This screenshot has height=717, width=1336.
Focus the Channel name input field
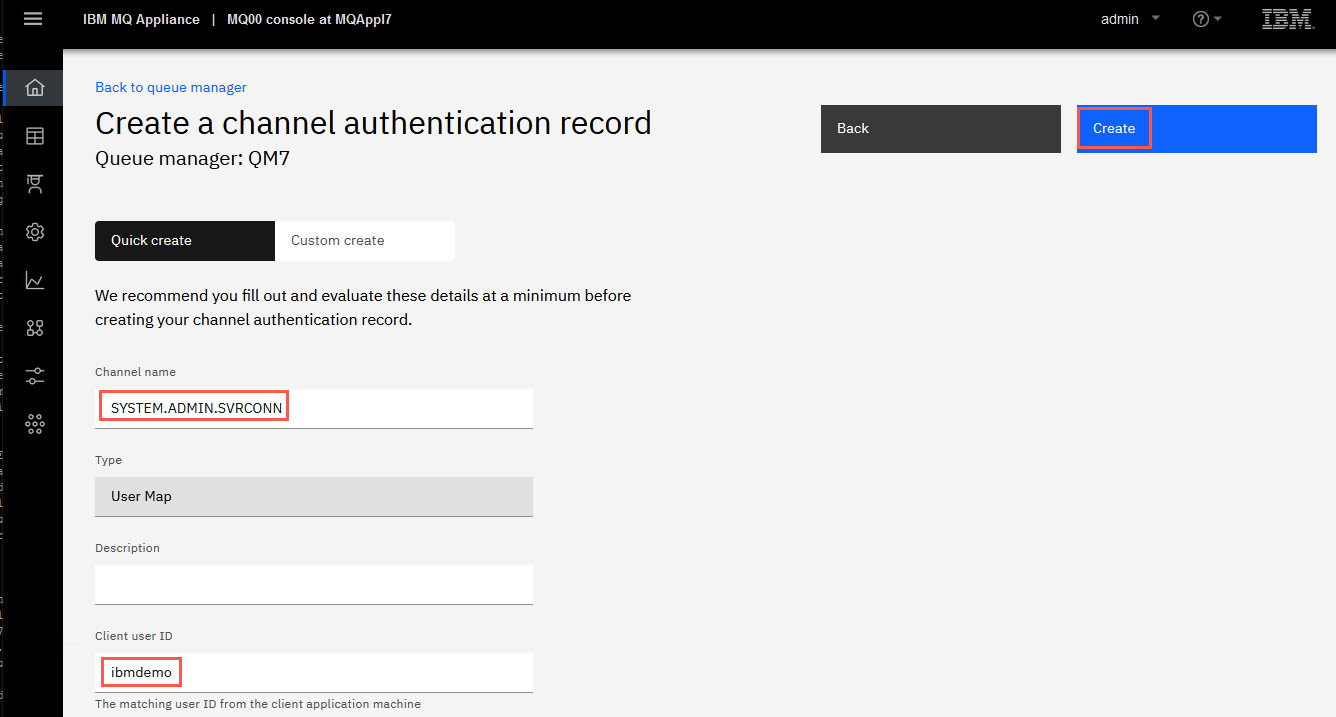click(314, 408)
